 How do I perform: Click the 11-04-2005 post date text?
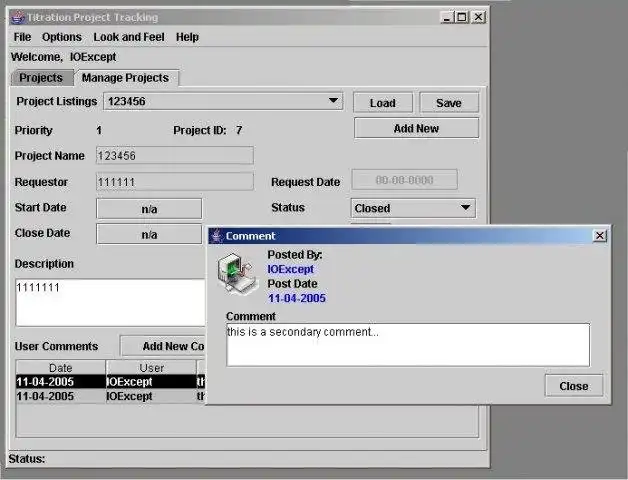[x=297, y=298]
